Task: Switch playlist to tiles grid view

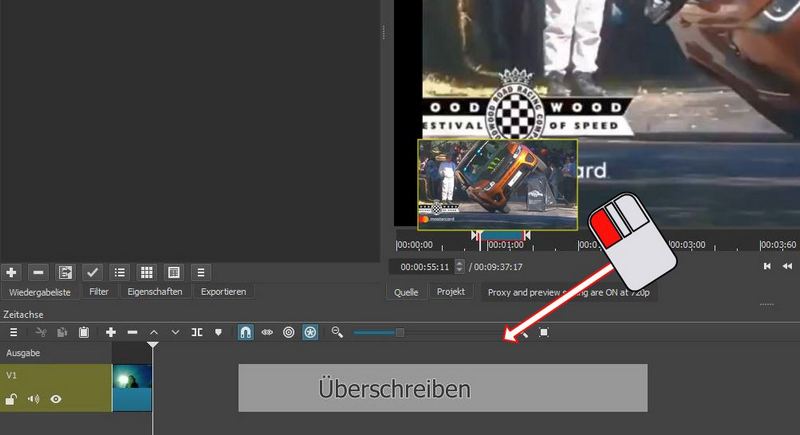Action: [x=146, y=272]
